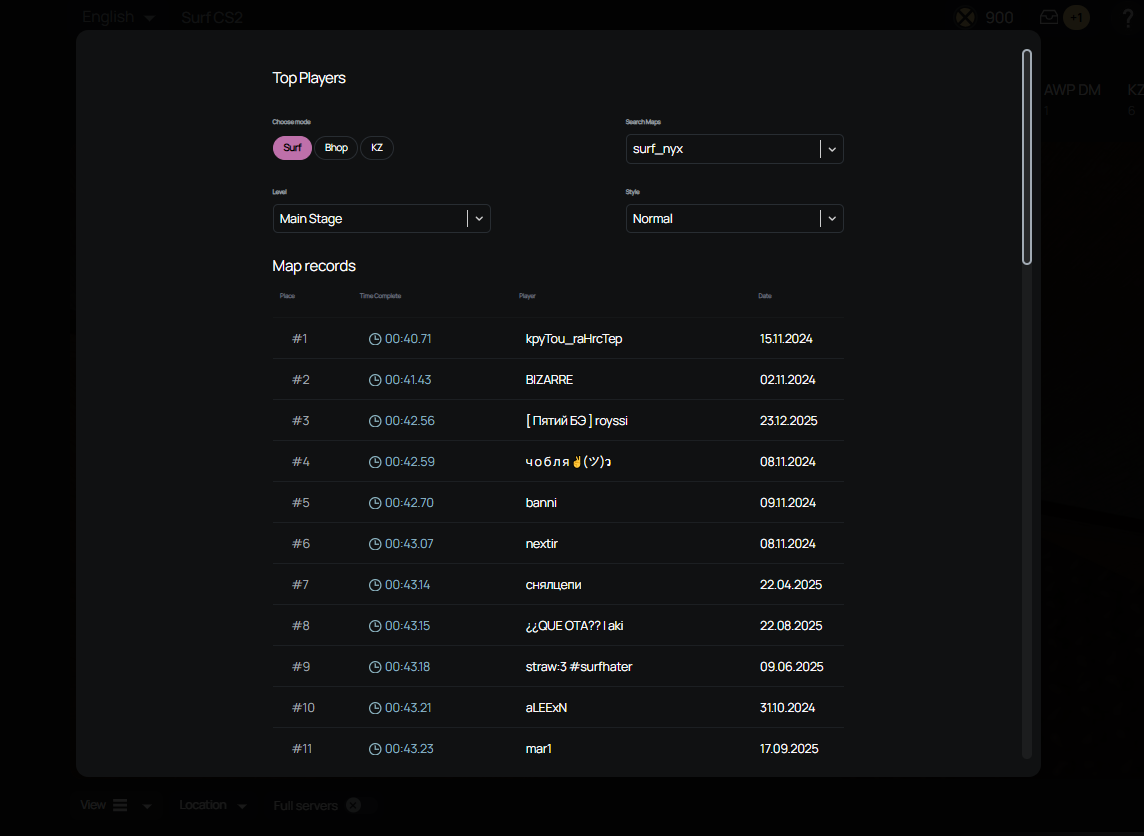Click the clock icon beside 00:42.56
Image resolution: width=1144 pixels, height=836 pixels.
[375, 421]
